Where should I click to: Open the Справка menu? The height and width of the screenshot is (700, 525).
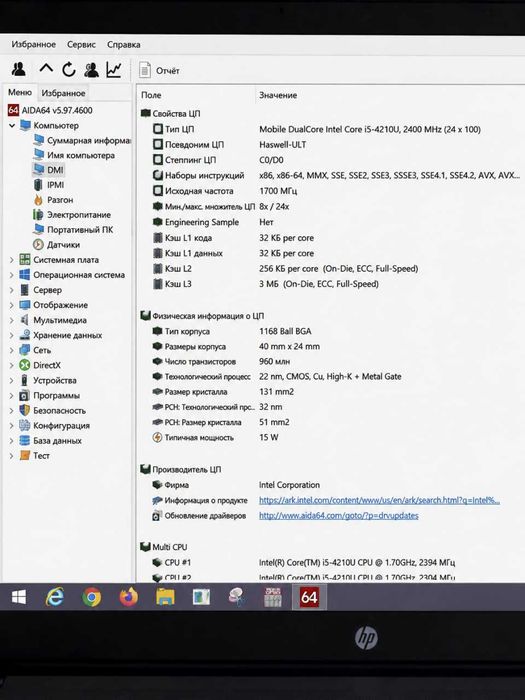click(x=124, y=45)
